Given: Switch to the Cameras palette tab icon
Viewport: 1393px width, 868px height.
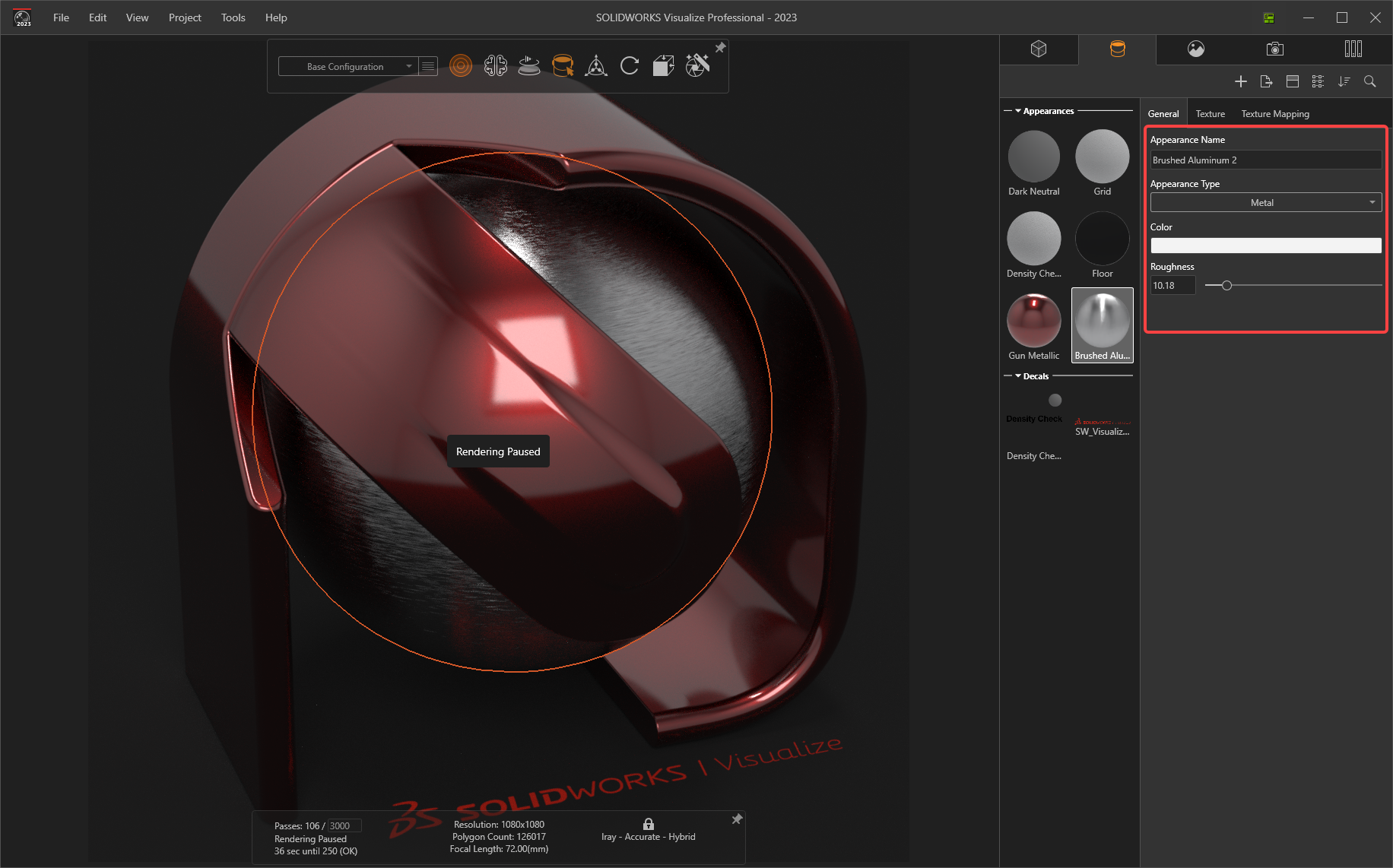Looking at the screenshot, I should (1274, 49).
